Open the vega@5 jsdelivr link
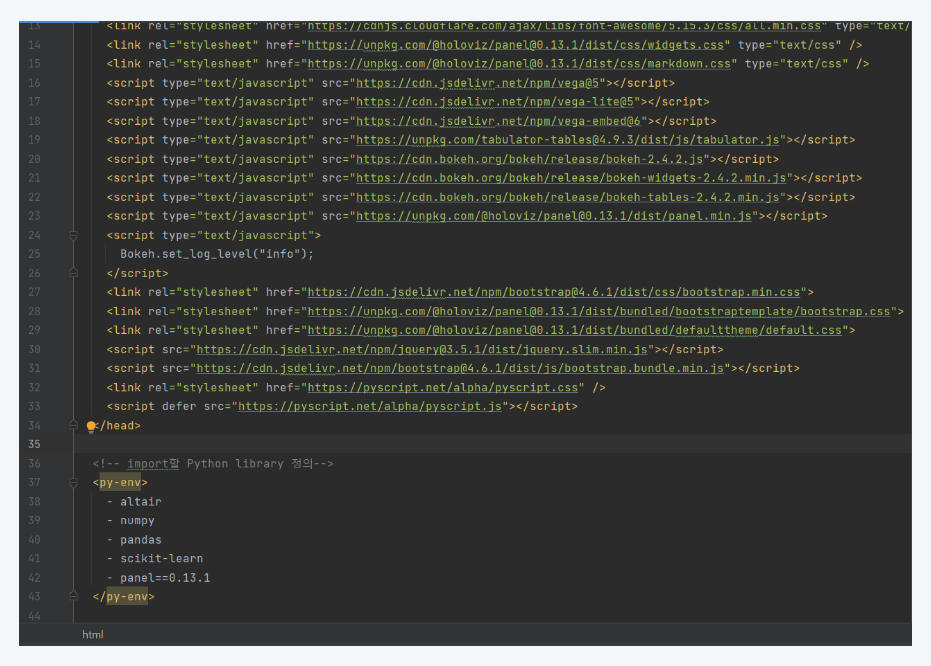The image size is (931, 666). (x=477, y=83)
